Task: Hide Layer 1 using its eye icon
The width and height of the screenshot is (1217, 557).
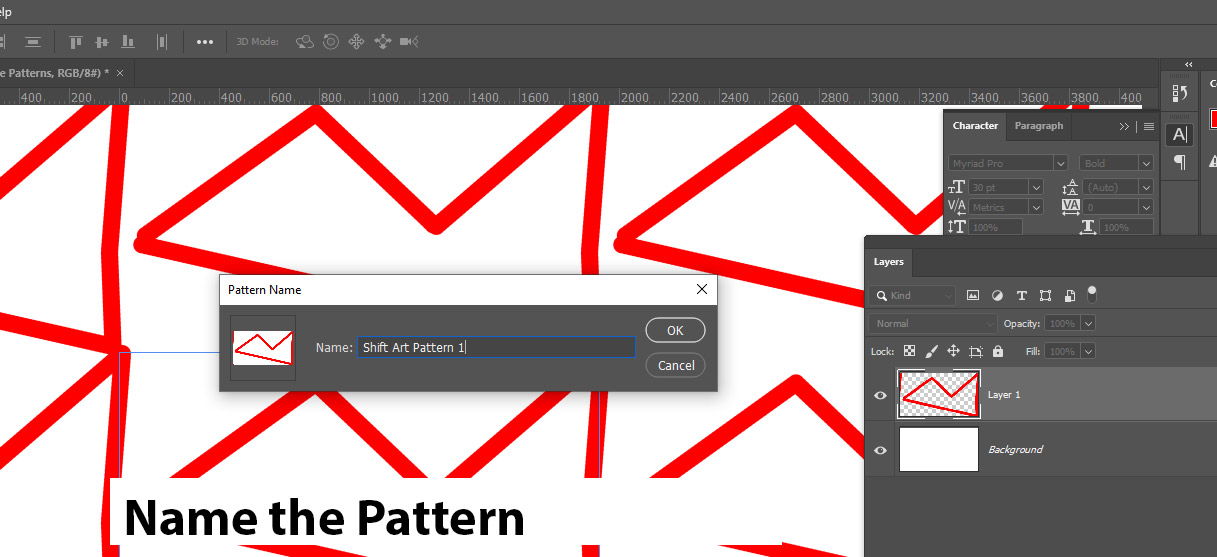Action: pyautogui.click(x=880, y=395)
